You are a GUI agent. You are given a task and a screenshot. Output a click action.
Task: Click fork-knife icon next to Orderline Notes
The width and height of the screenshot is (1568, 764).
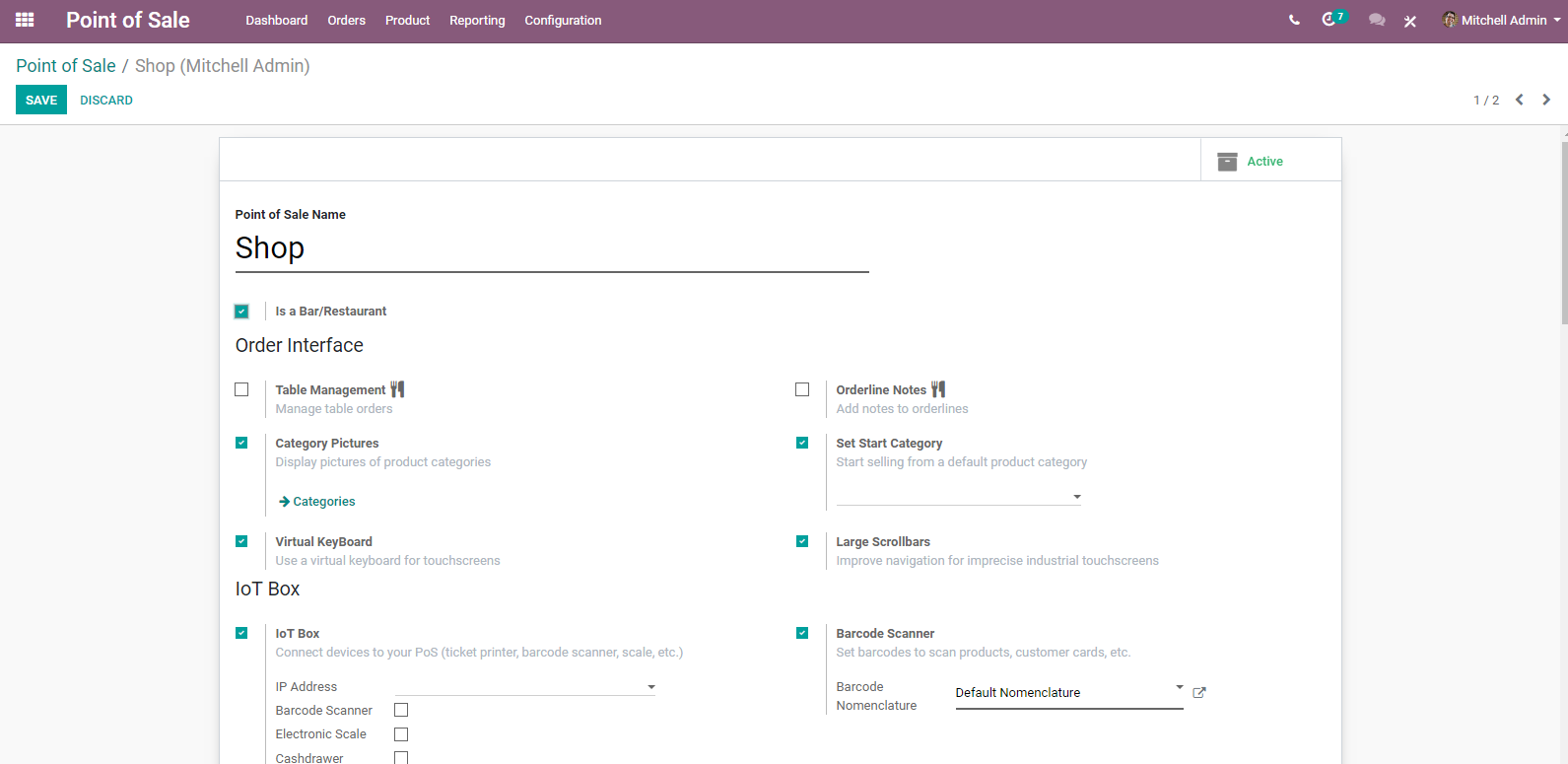[x=938, y=389]
